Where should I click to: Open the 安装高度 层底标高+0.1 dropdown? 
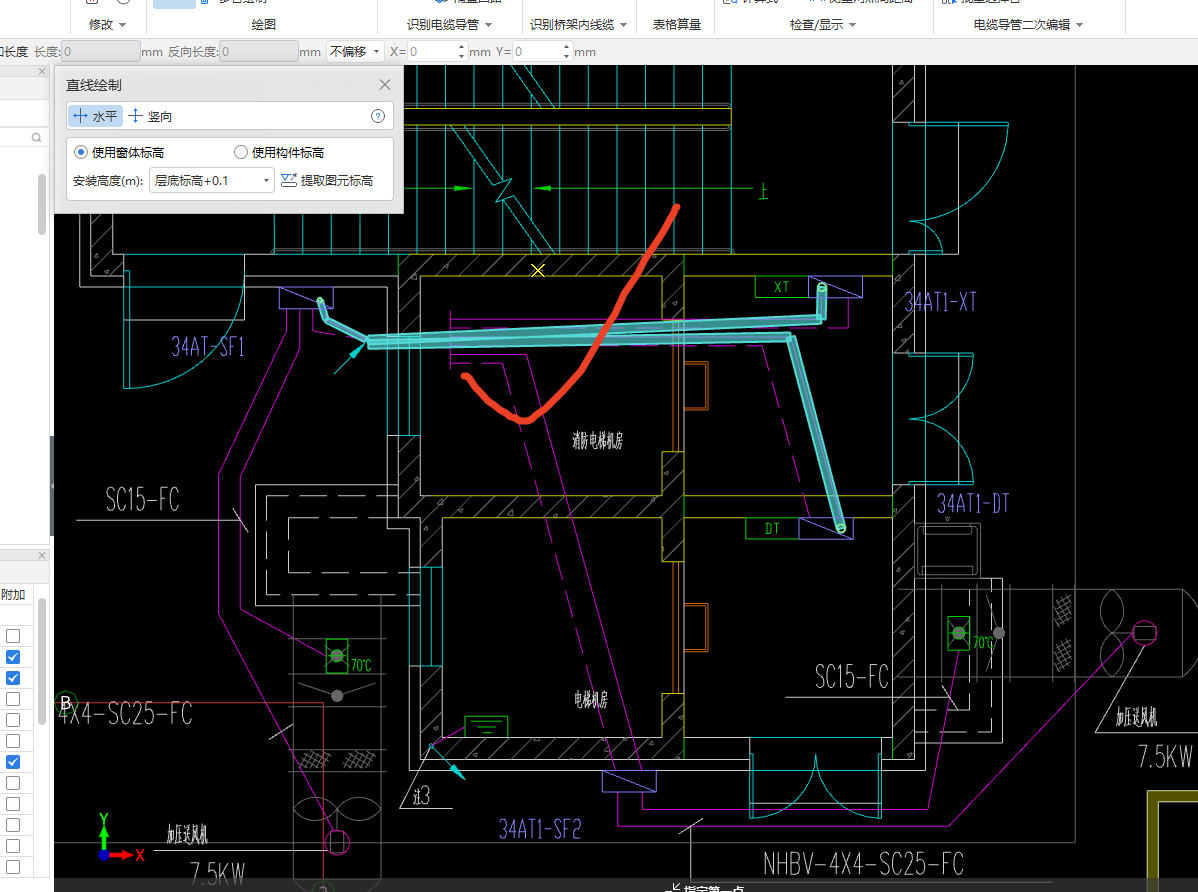click(212, 180)
